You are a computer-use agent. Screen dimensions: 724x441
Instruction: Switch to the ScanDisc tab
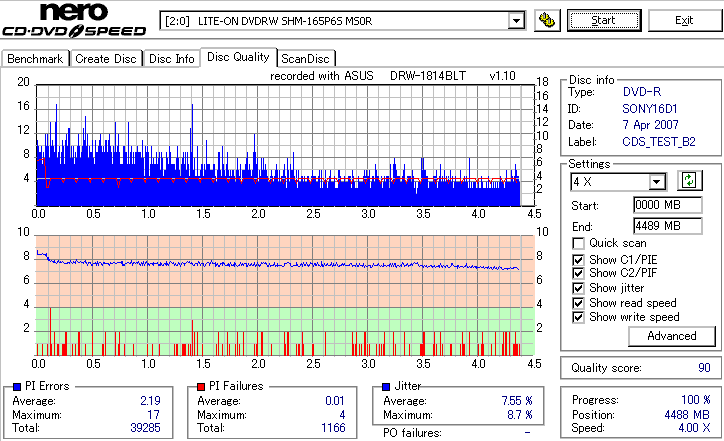coord(305,59)
